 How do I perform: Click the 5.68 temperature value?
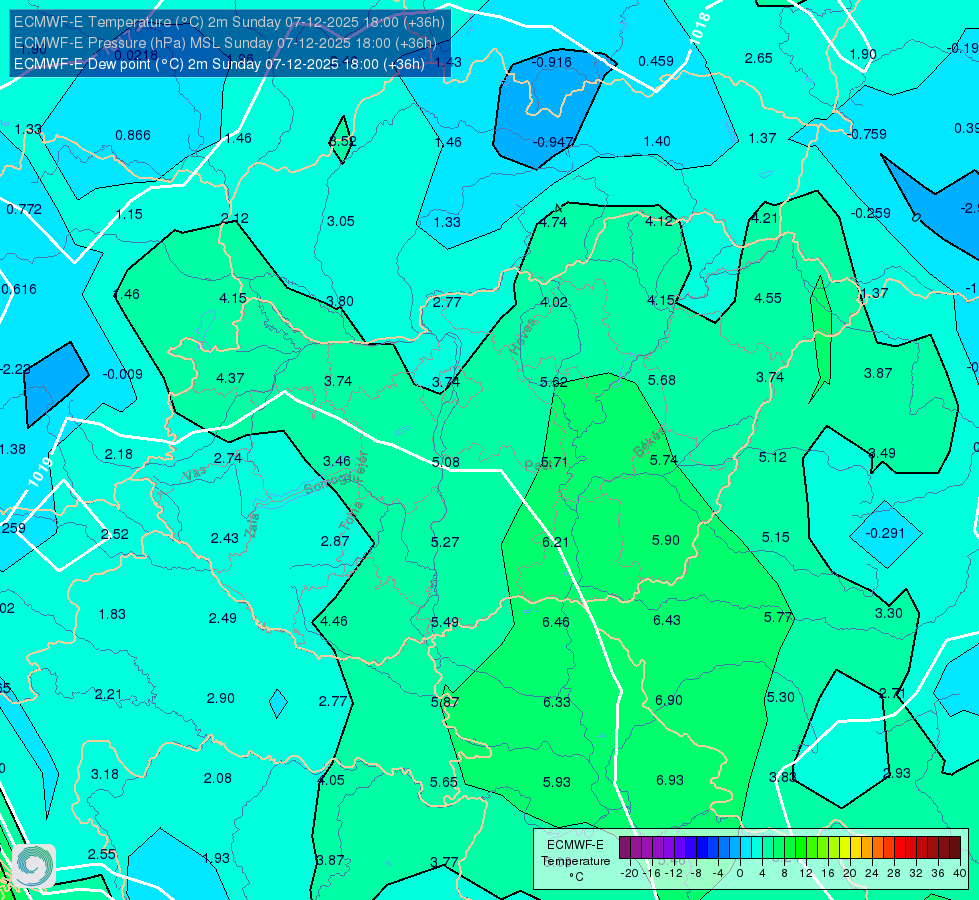click(x=662, y=380)
